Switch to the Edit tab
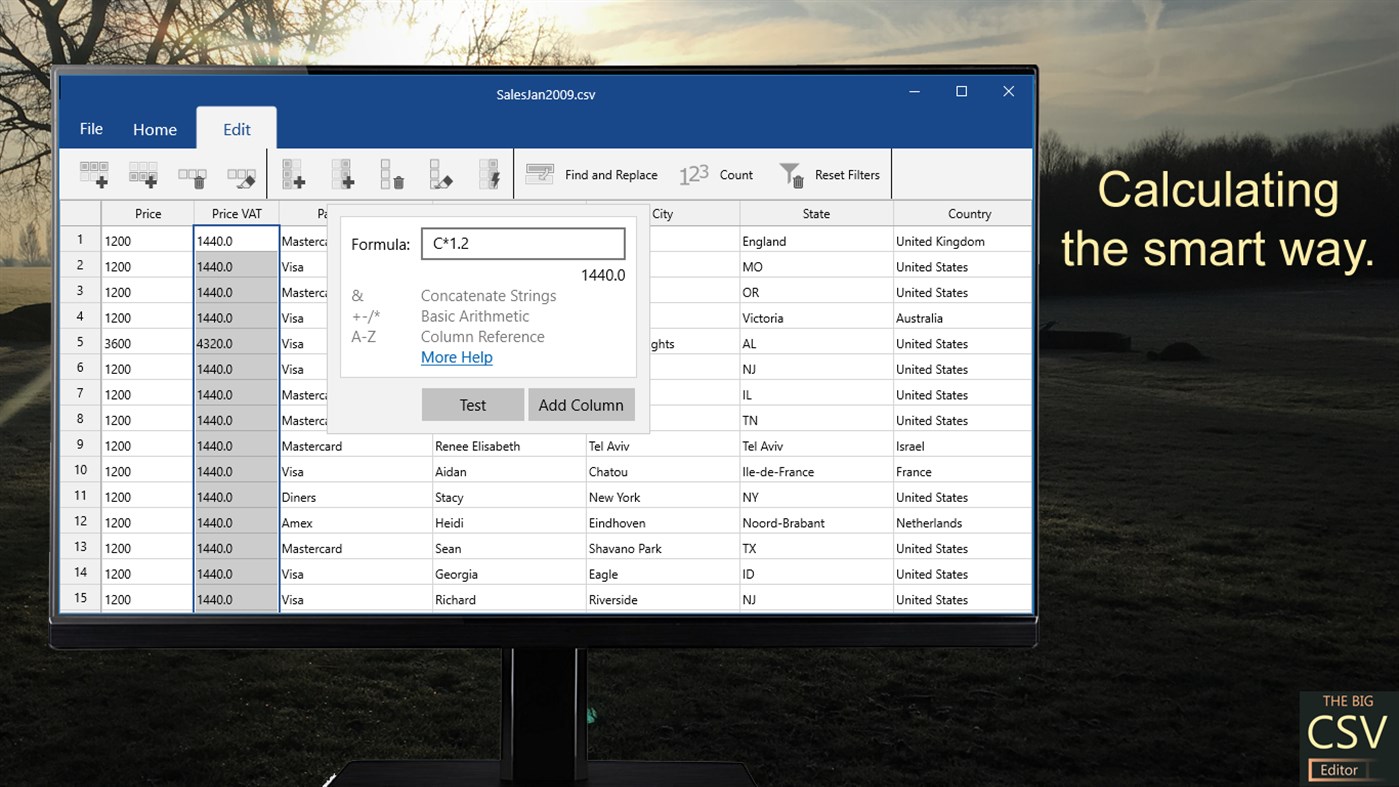The width and height of the screenshot is (1399, 787). click(236, 129)
